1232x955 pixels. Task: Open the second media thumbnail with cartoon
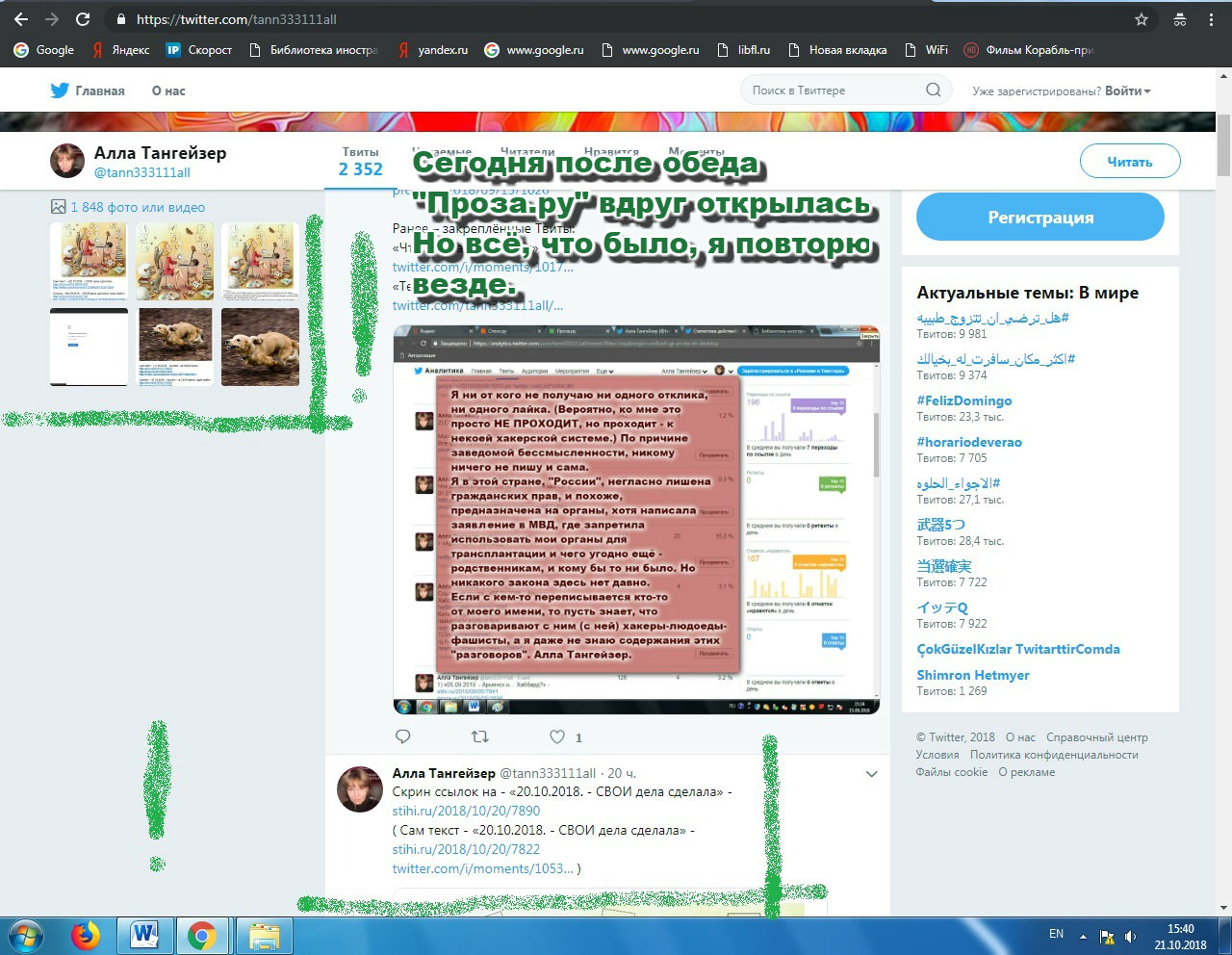coord(174,261)
